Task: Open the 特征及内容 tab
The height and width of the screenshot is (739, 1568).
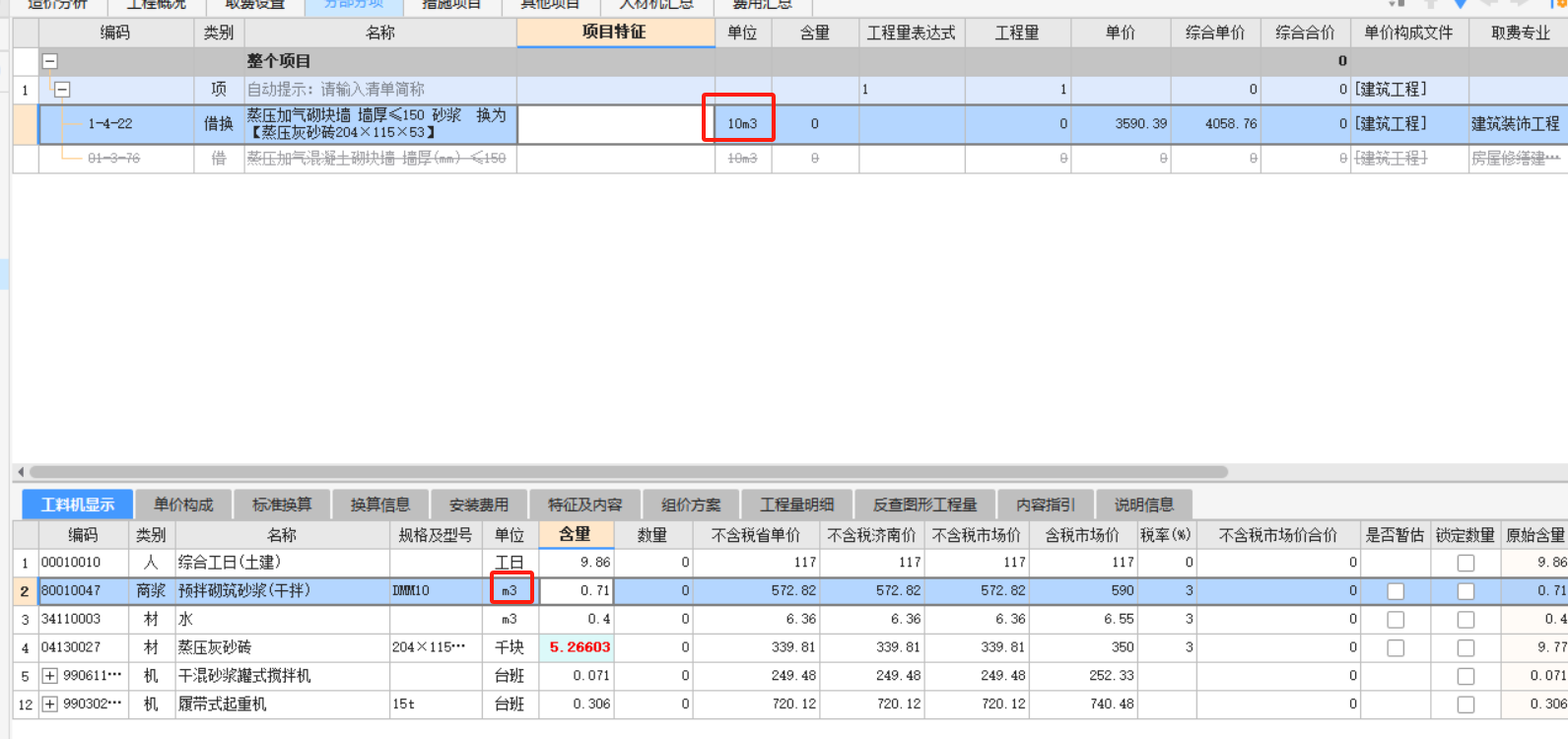Action: coord(585,504)
